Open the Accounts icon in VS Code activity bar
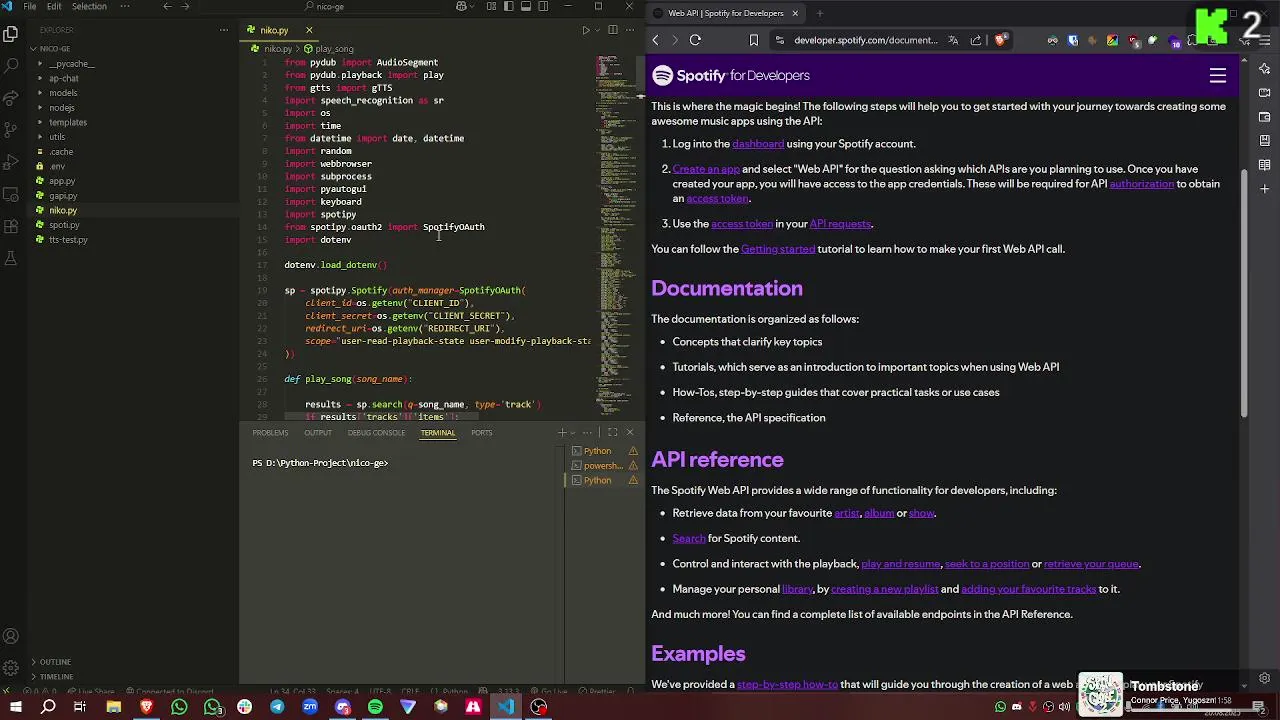 pyautogui.click(x=11, y=636)
